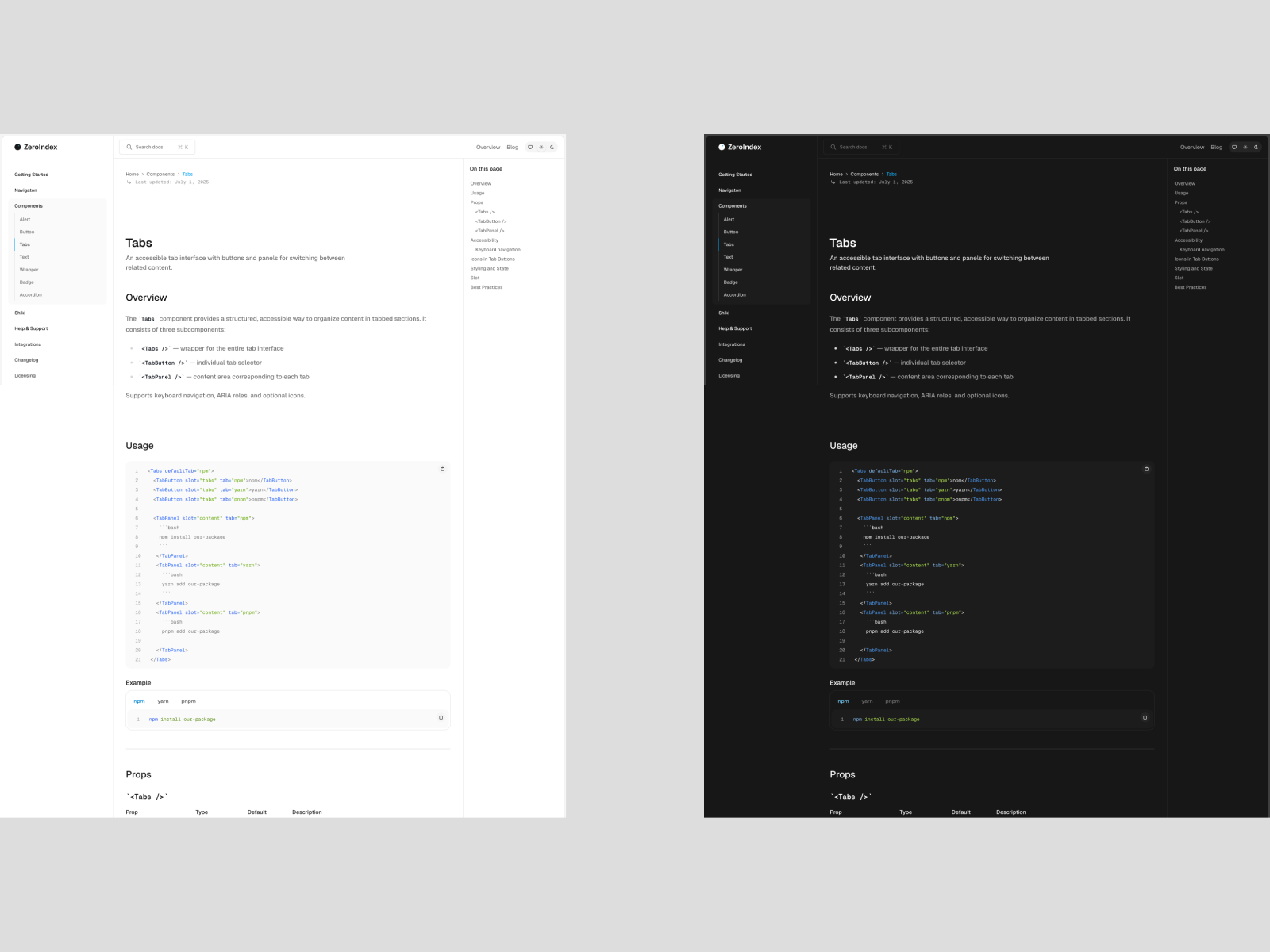Select light theme sun icon in dark window
Image resolution: width=1270 pixels, height=952 pixels.
1245,147
